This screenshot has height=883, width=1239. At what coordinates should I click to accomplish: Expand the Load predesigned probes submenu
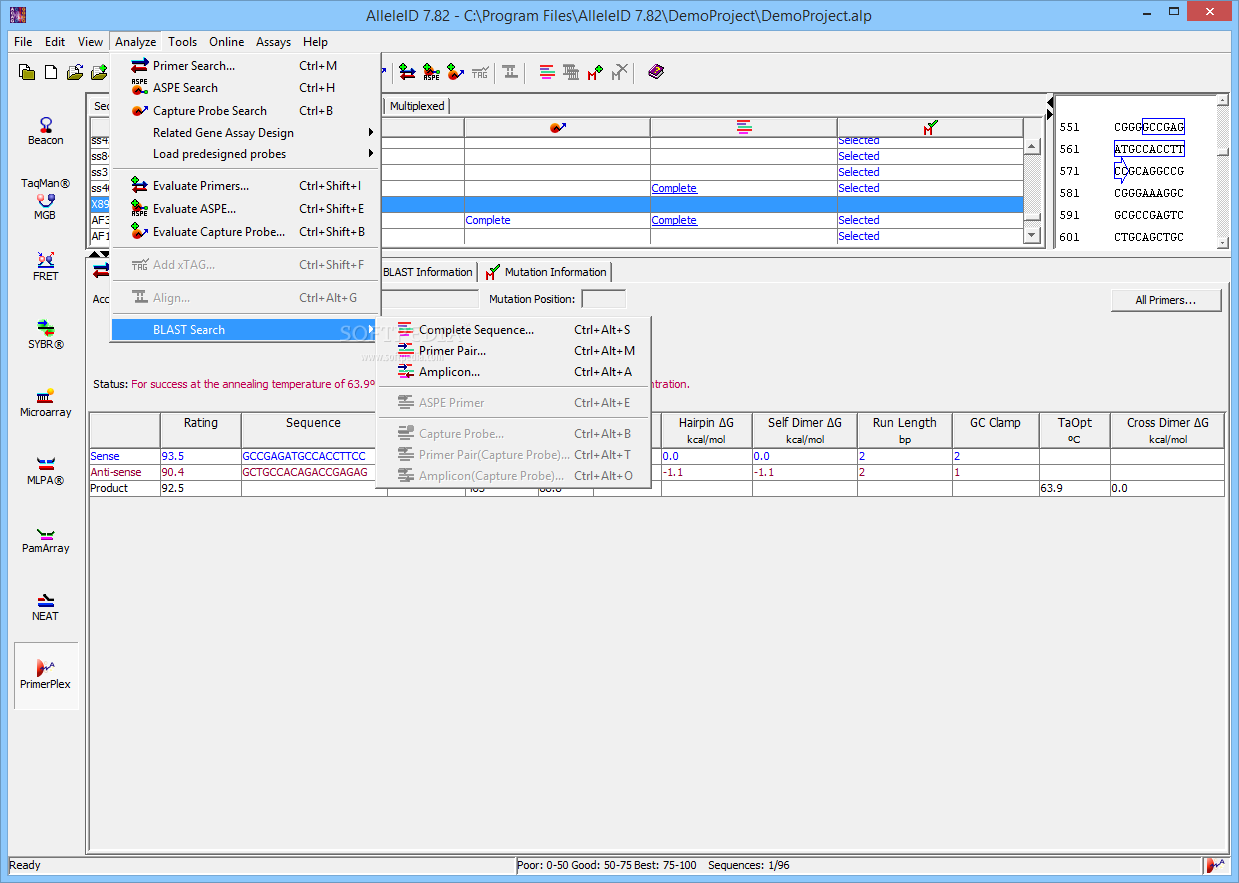pos(245,154)
